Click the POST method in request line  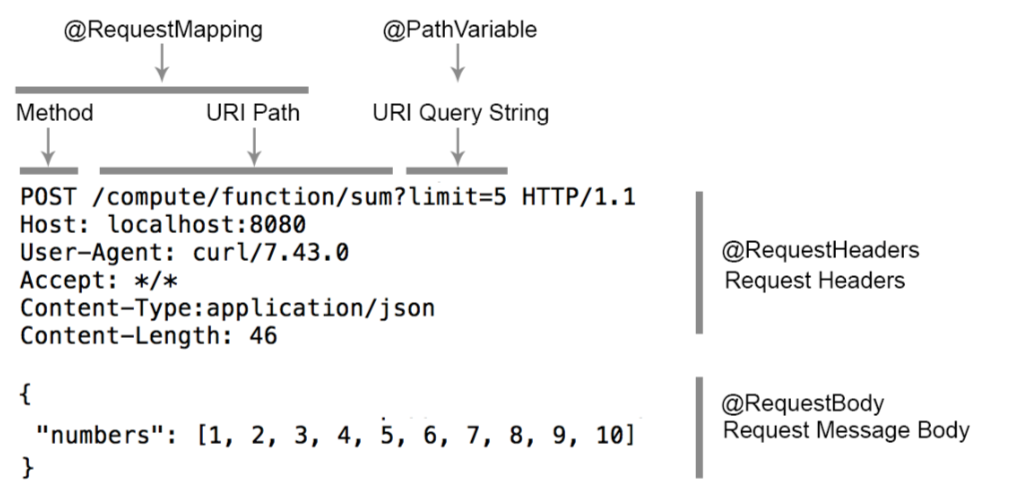point(49,196)
